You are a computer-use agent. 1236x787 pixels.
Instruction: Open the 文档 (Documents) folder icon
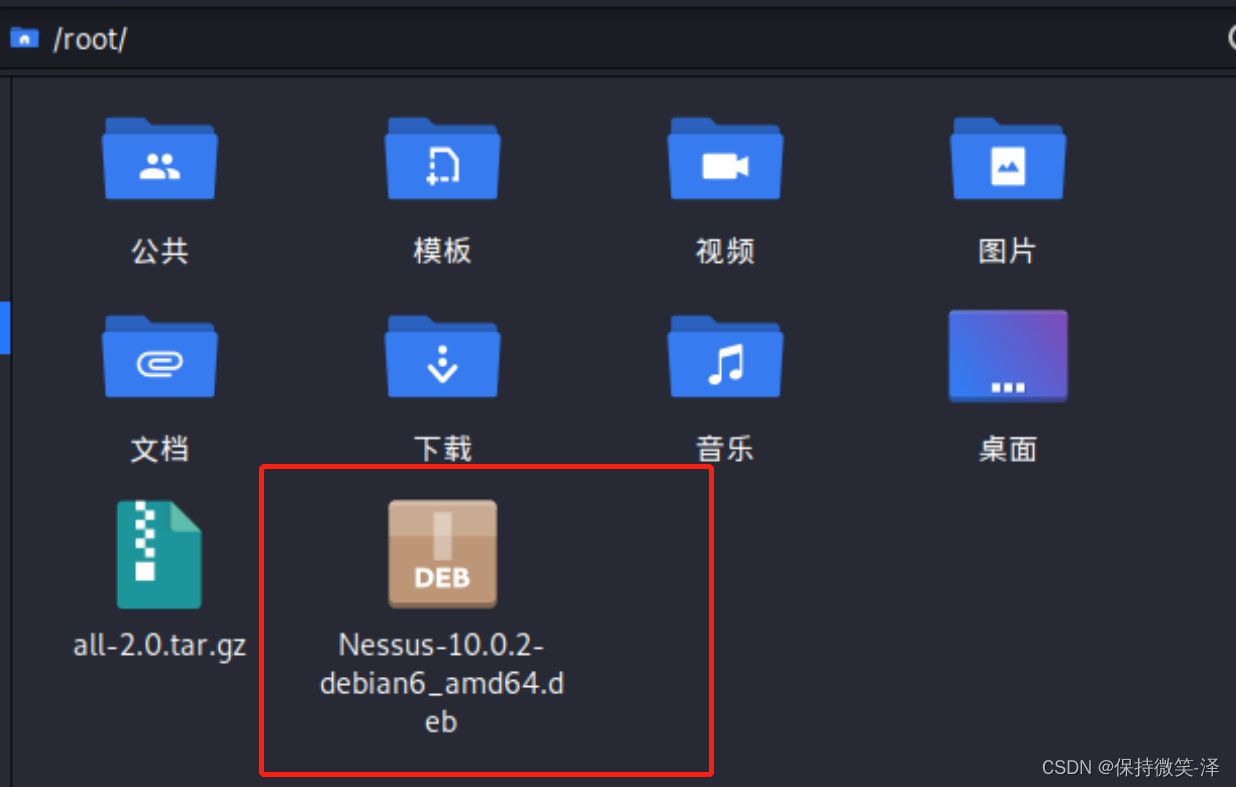(160, 357)
